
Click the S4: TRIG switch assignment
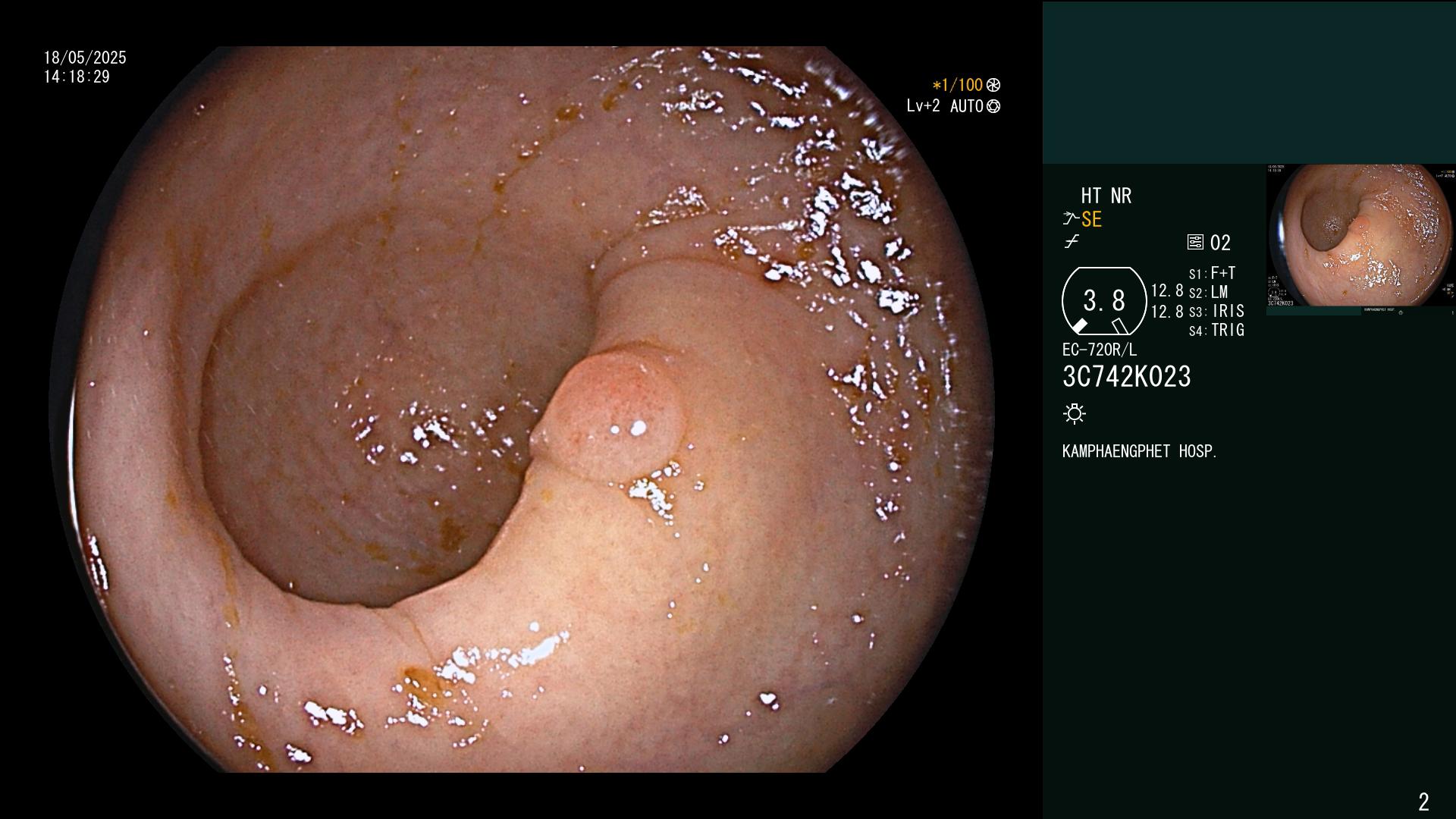click(x=1216, y=330)
